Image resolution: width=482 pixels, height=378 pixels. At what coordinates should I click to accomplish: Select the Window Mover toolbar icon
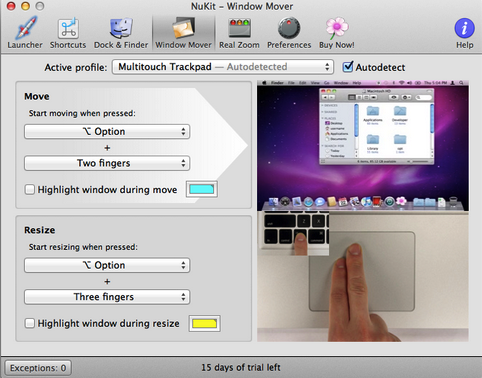tap(183, 33)
